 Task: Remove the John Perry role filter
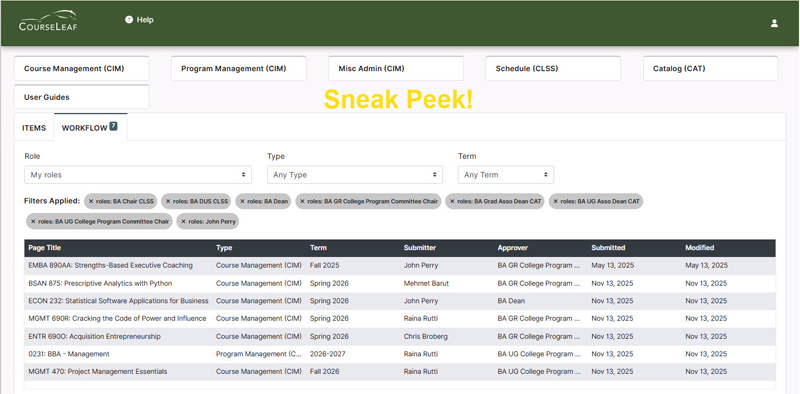tap(184, 221)
